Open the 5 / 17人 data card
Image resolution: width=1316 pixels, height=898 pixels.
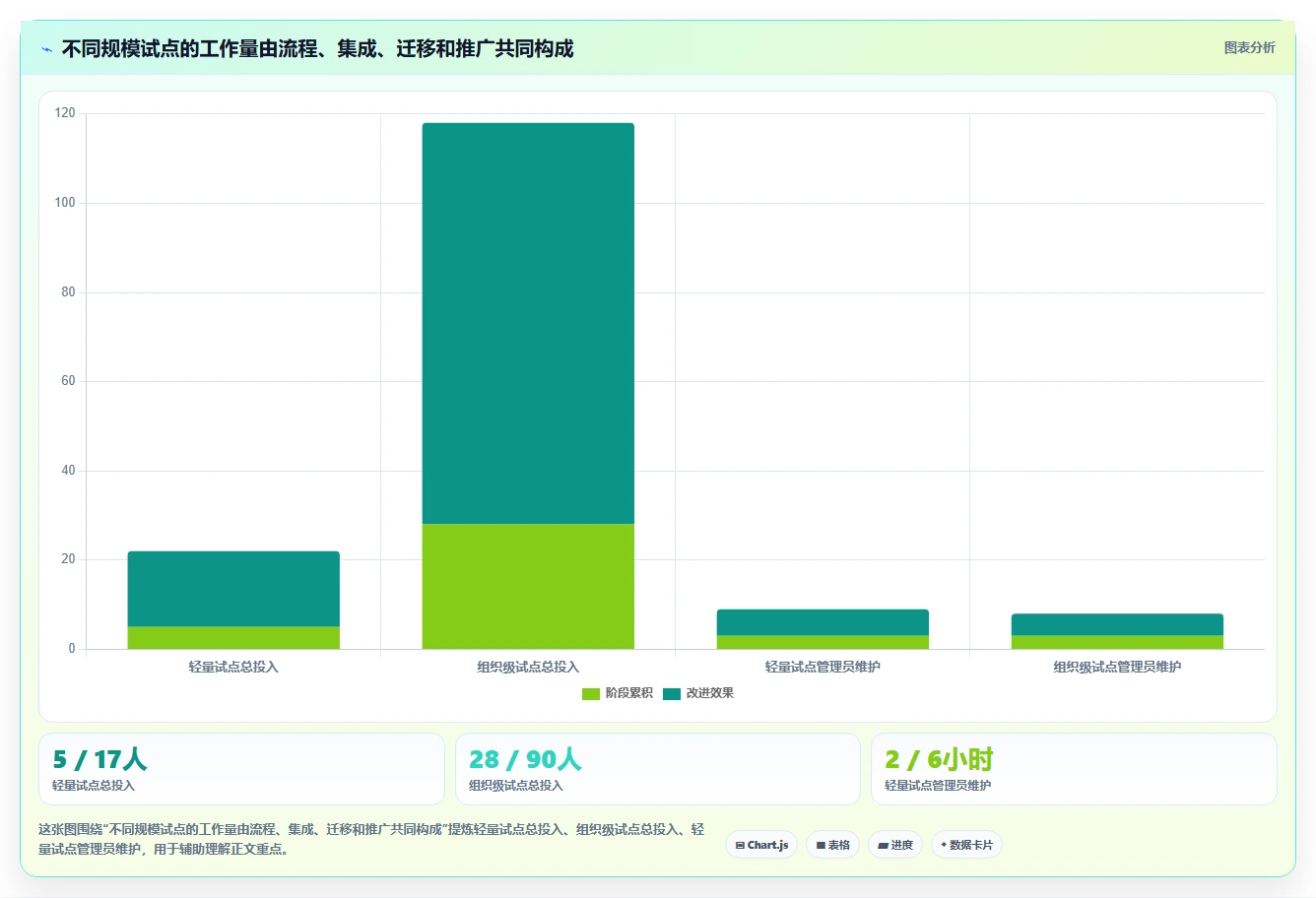click(241, 769)
